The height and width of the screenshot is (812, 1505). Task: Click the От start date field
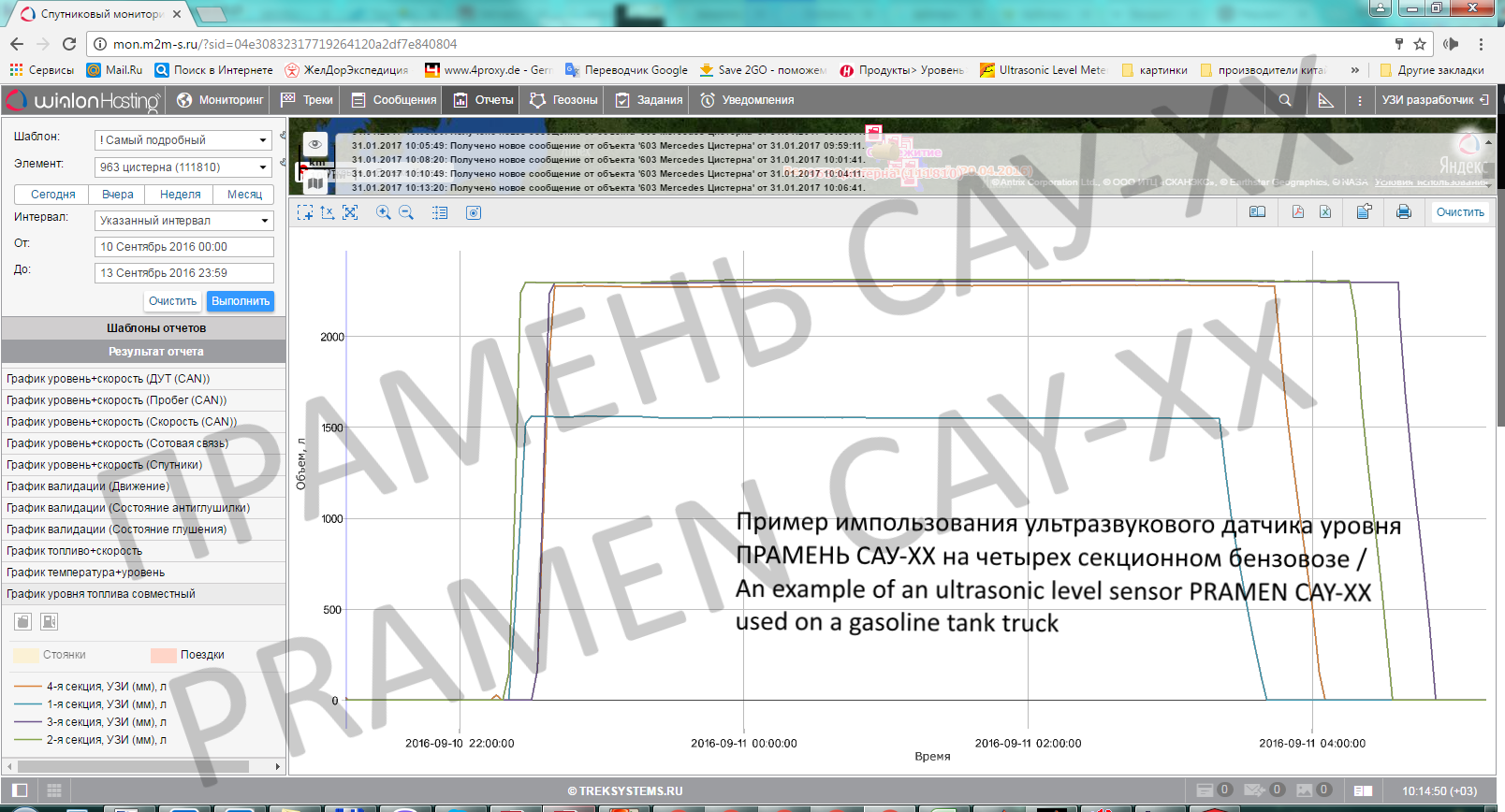pos(183,247)
